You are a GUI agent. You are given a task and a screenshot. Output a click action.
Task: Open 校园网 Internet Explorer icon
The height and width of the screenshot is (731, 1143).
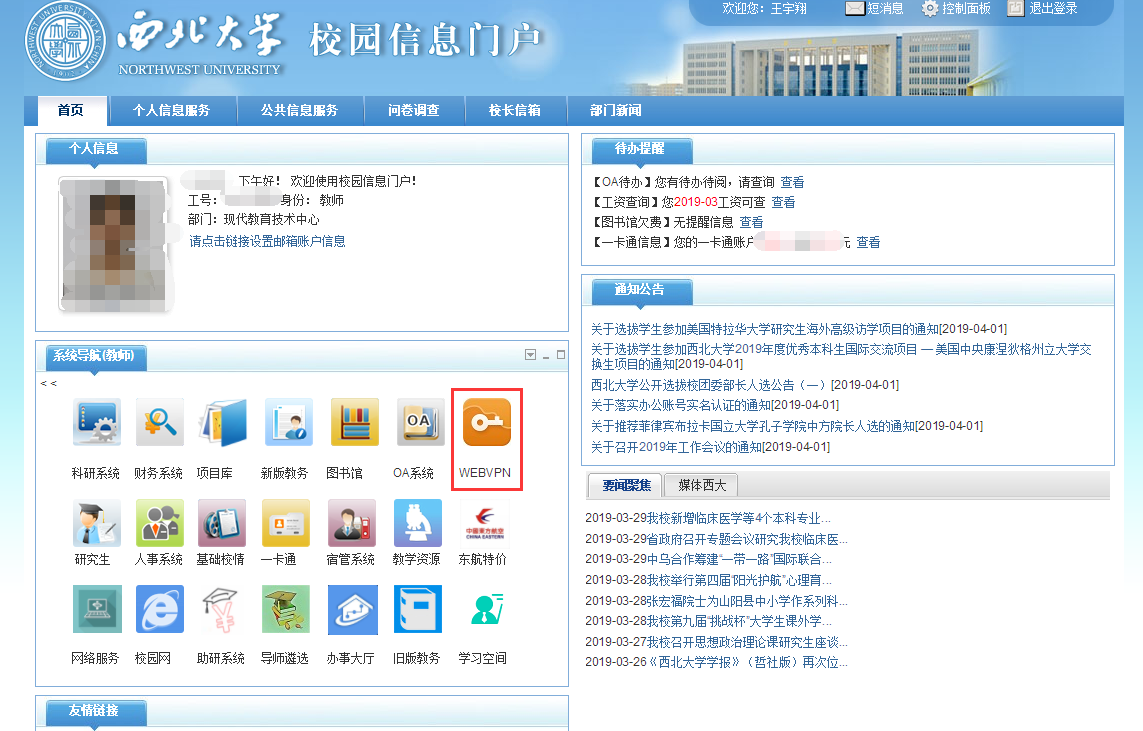tap(160, 609)
